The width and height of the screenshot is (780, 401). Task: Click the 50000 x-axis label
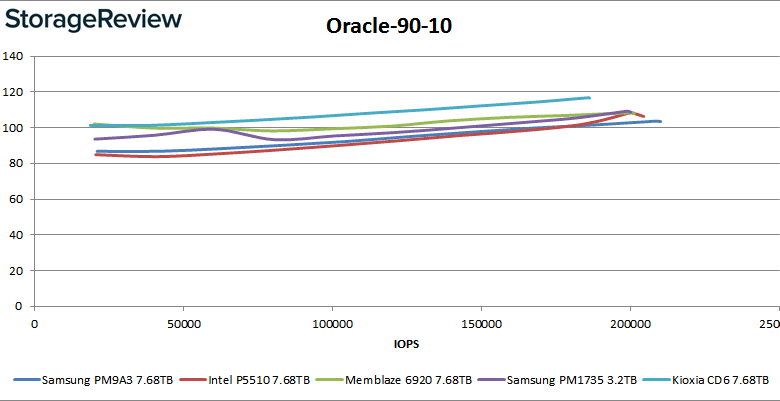(x=184, y=324)
